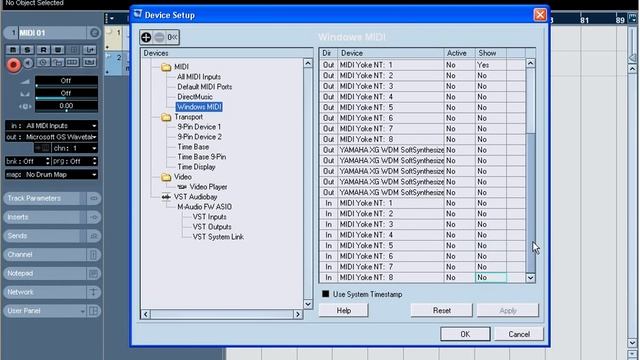
Task: Collapse the Video folder in Devices tree
Action: point(166,177)
